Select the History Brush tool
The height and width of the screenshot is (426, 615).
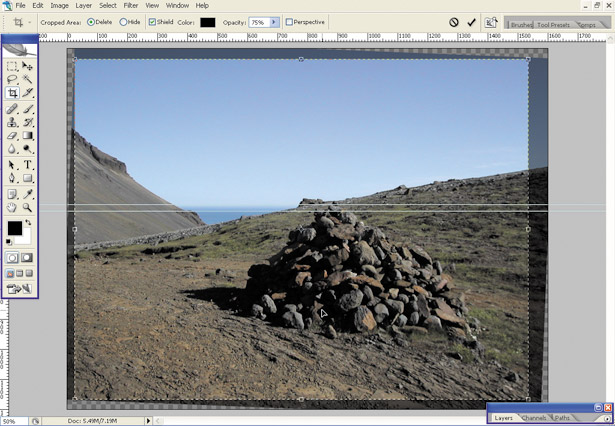(x=27, y=122)
